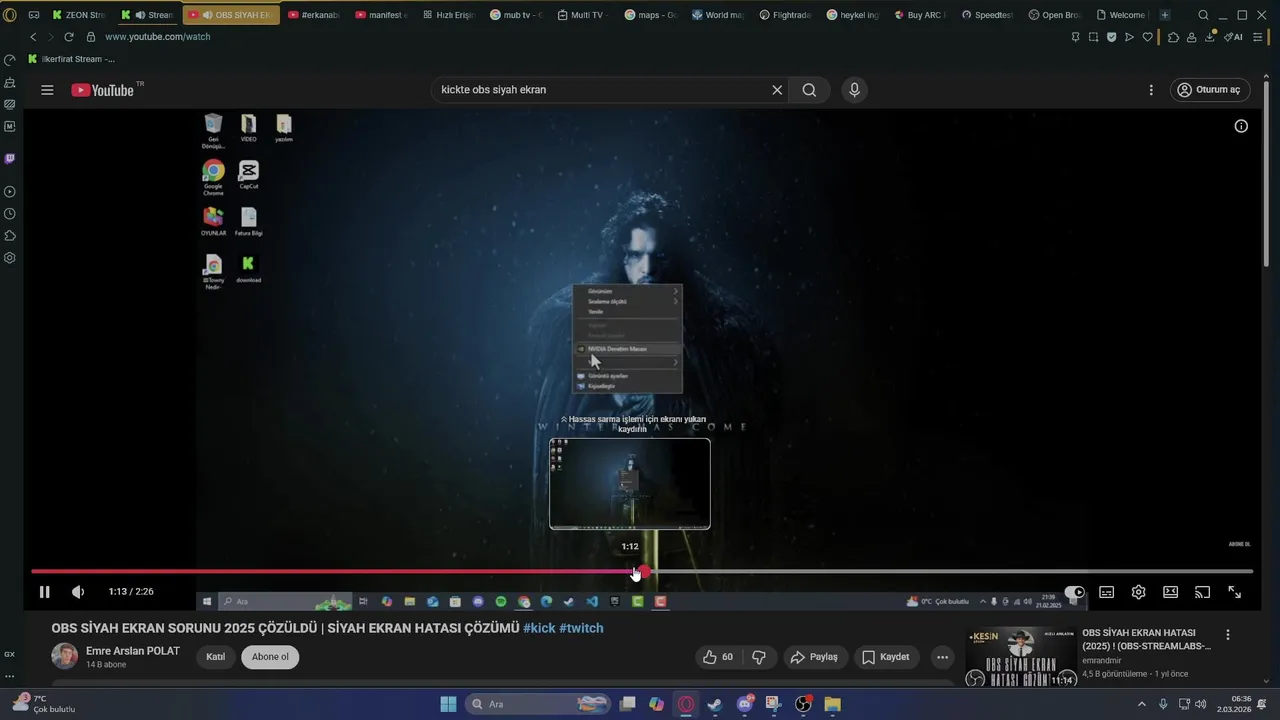Go back to previous page
Screen dimensions: 1280x720
pyautogui.click(x=33, y=37)
